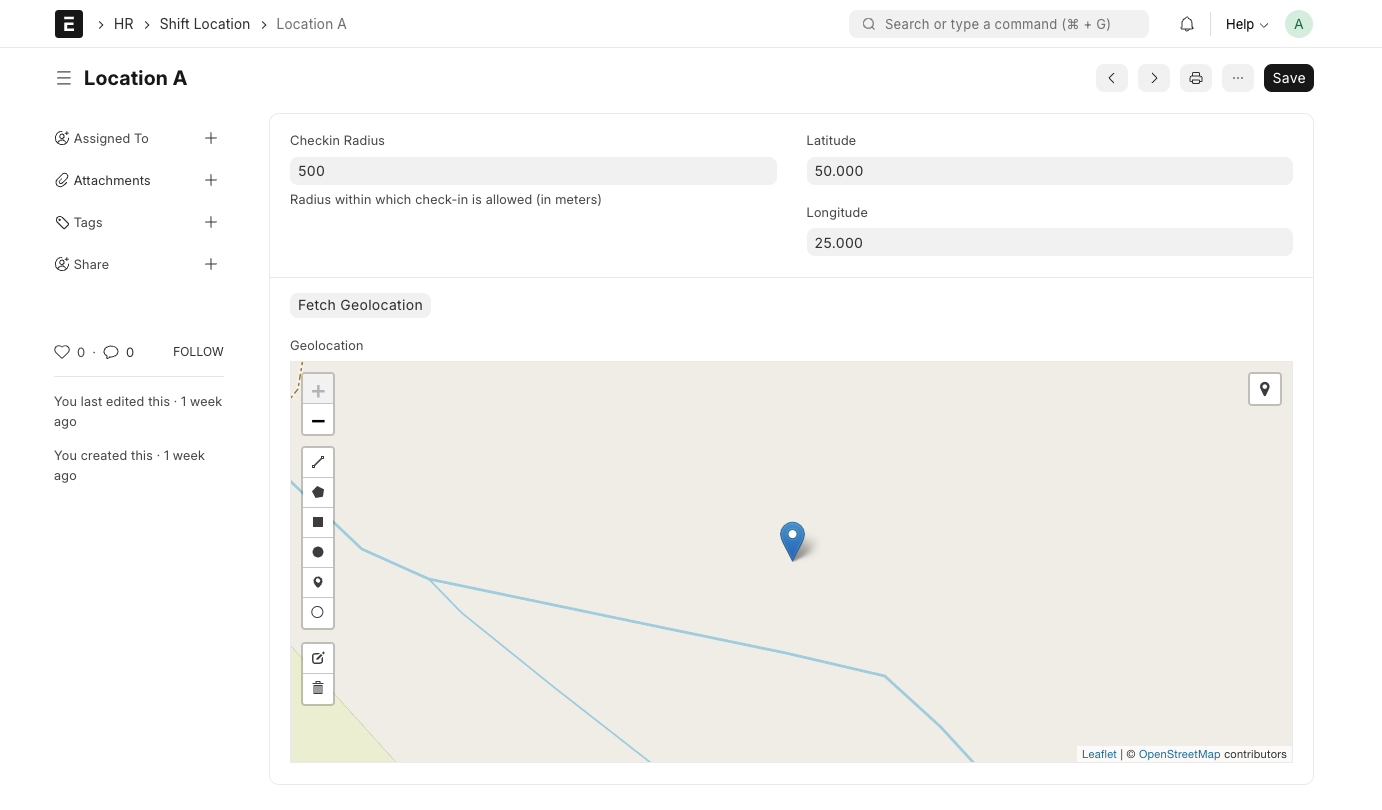
Task: Select the marker draw tool
Action: pos(318,582)
